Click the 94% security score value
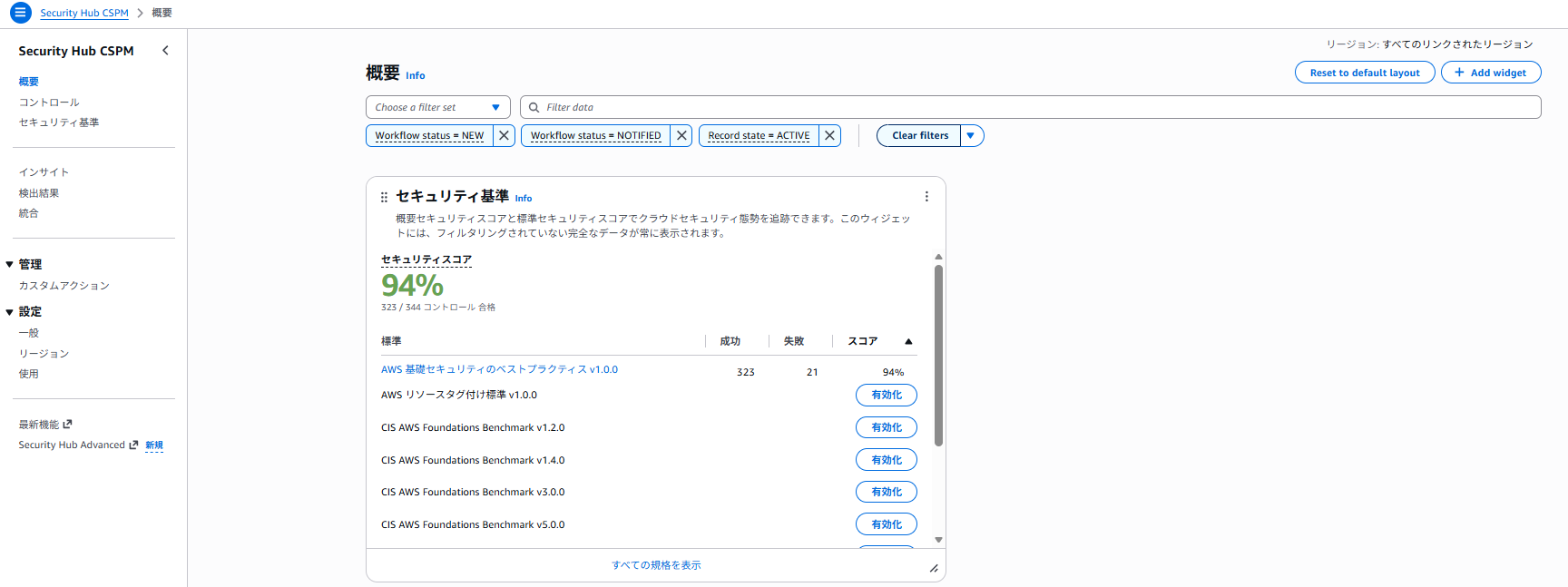The image size is (1568, 587). click(412, 286)
